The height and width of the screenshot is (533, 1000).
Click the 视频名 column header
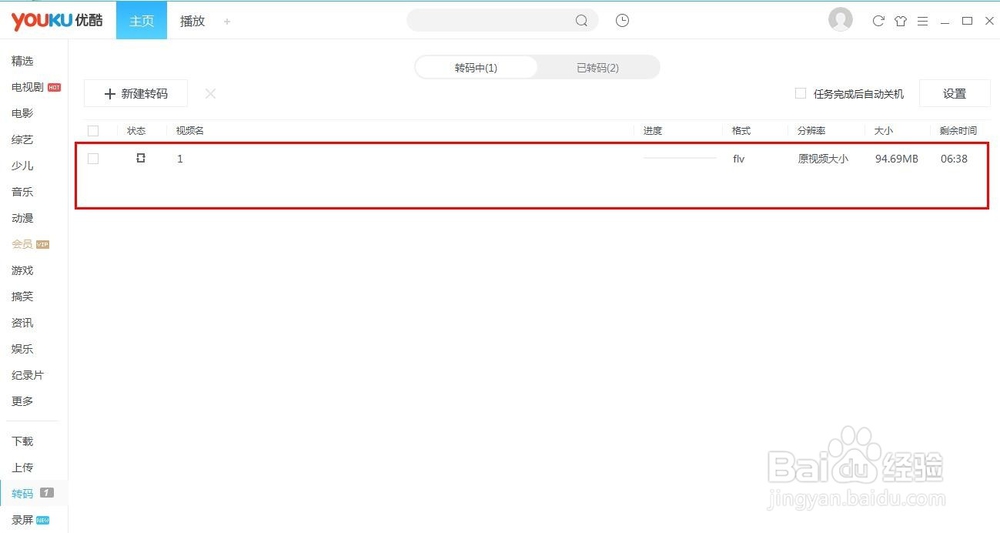click(190, 131)
